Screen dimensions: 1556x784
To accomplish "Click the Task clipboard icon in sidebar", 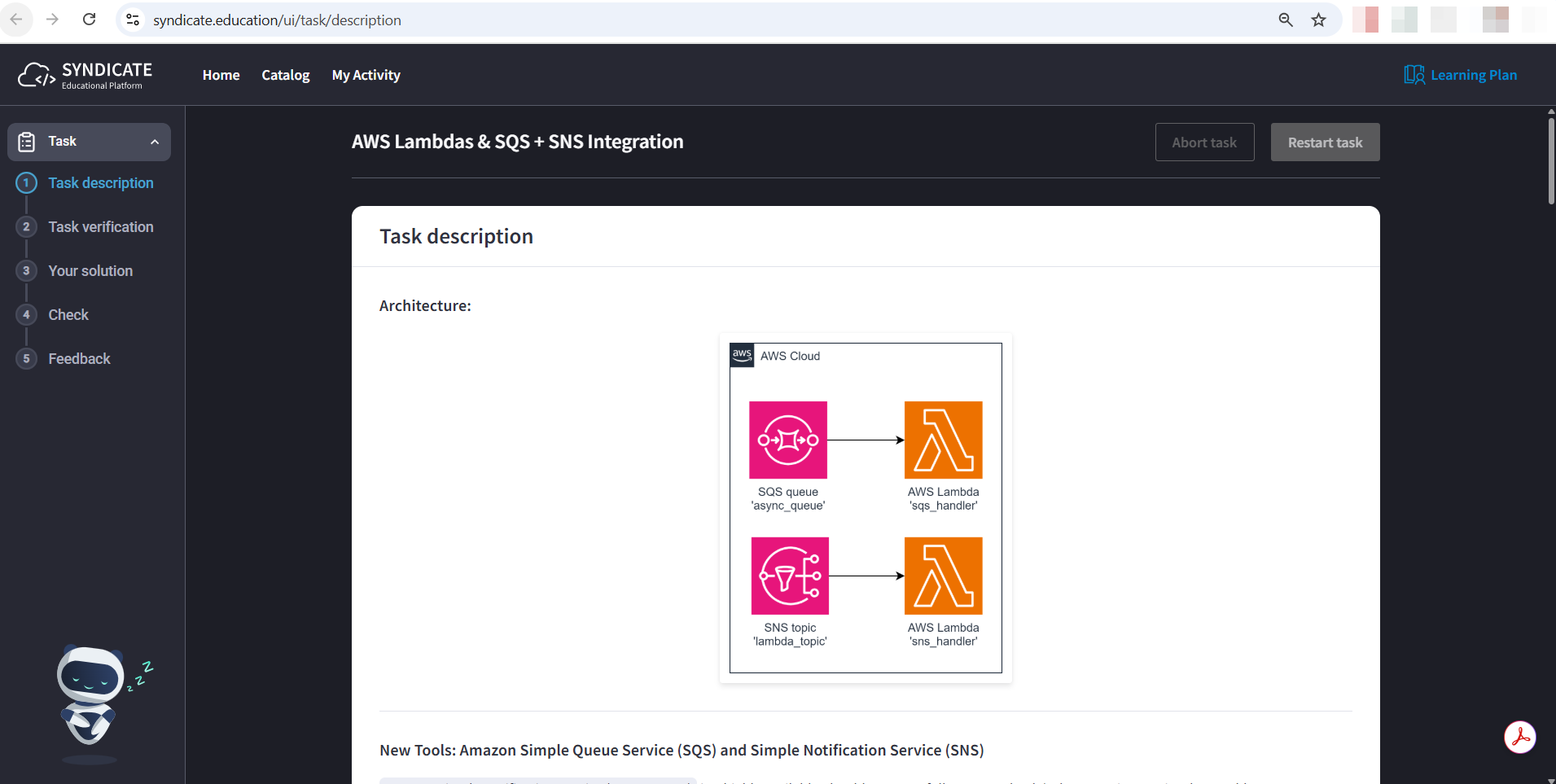I will pos(27,142).
